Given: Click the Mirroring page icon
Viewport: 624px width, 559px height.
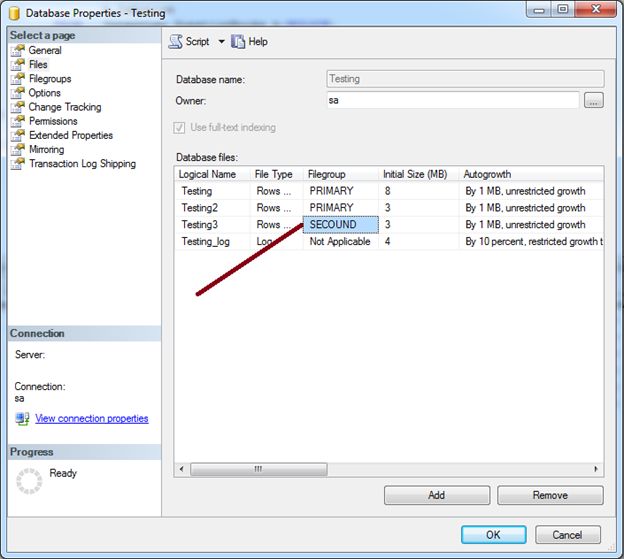Looking at the screenshot, I should coord(18,150).
